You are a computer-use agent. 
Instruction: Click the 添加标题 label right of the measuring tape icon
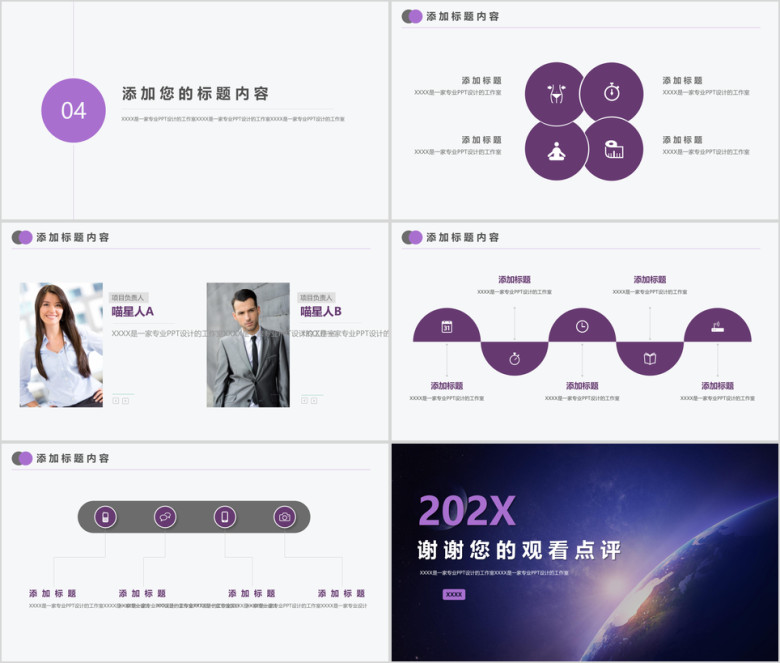click(x=682, y=140)
